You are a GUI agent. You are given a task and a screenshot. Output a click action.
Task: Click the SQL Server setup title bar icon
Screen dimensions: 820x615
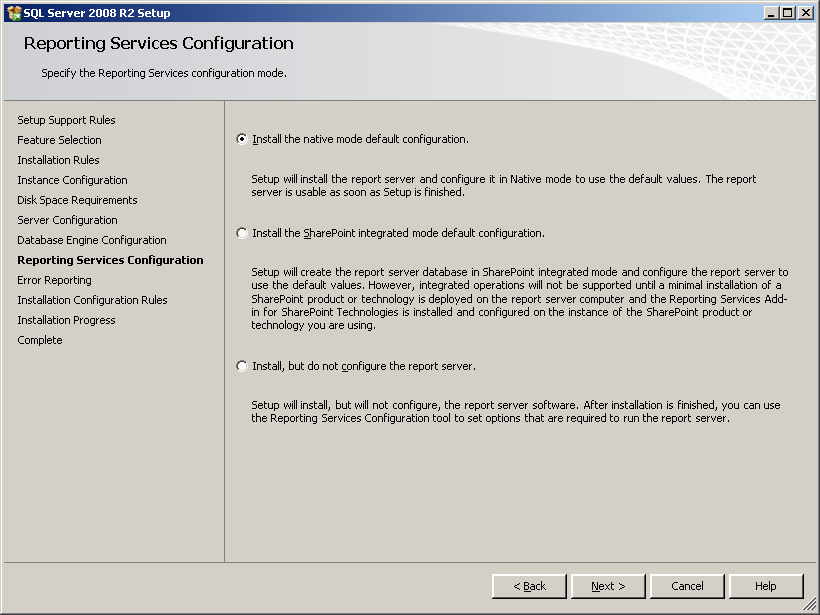pos(14,13)
